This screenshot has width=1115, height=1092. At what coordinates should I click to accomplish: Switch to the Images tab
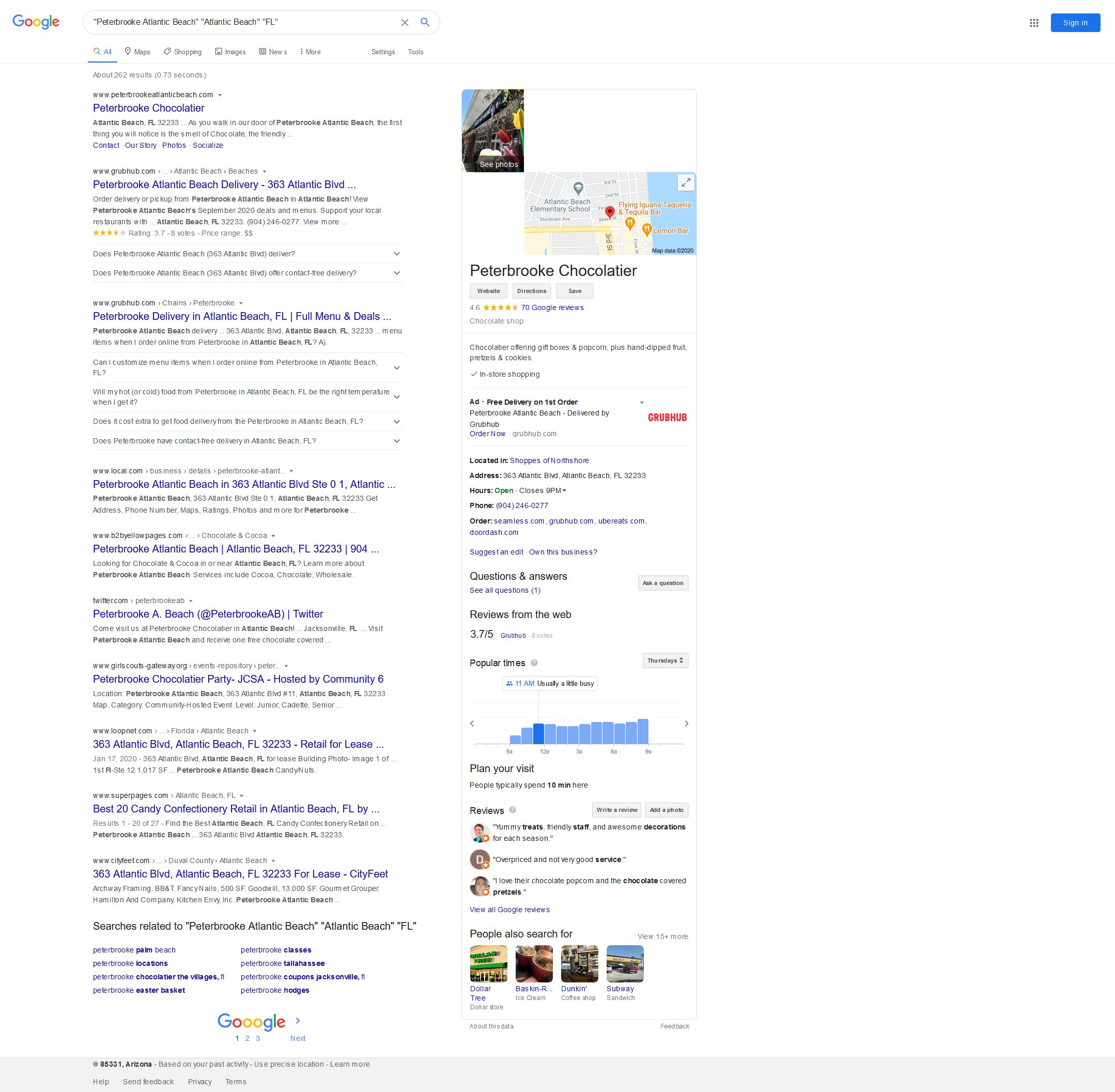230,52
